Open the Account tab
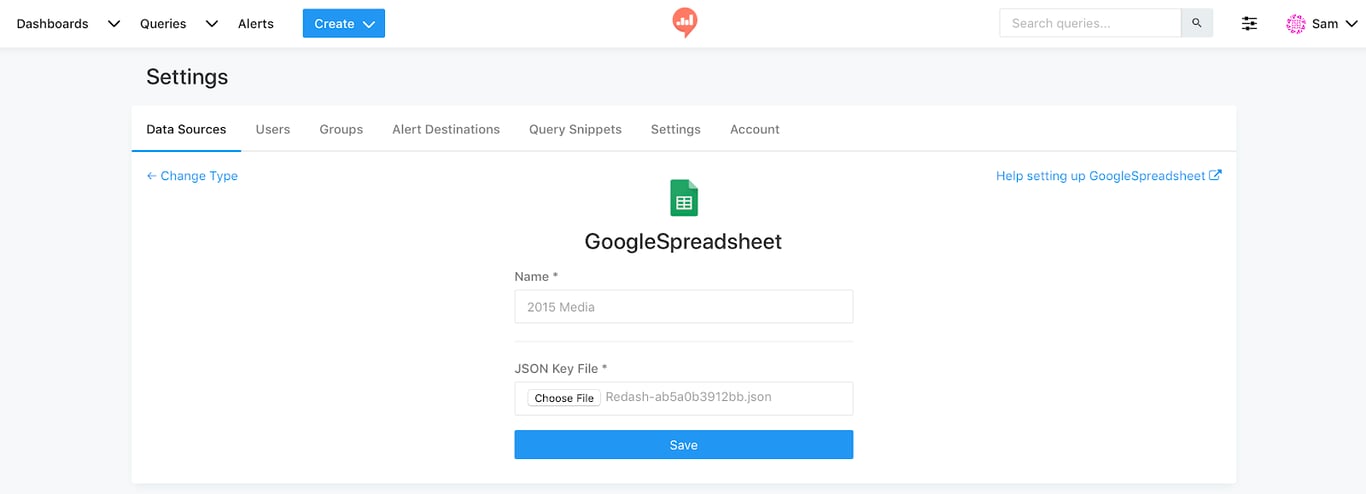The width and height of the screenshot is (1366, 494). [x=755, y=129]
